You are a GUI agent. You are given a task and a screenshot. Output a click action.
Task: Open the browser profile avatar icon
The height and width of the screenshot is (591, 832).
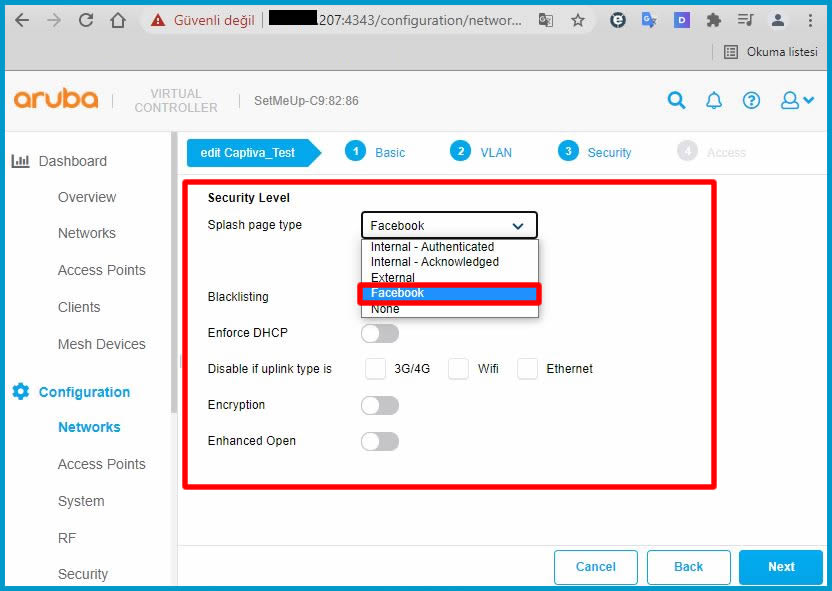click(778, 20)
